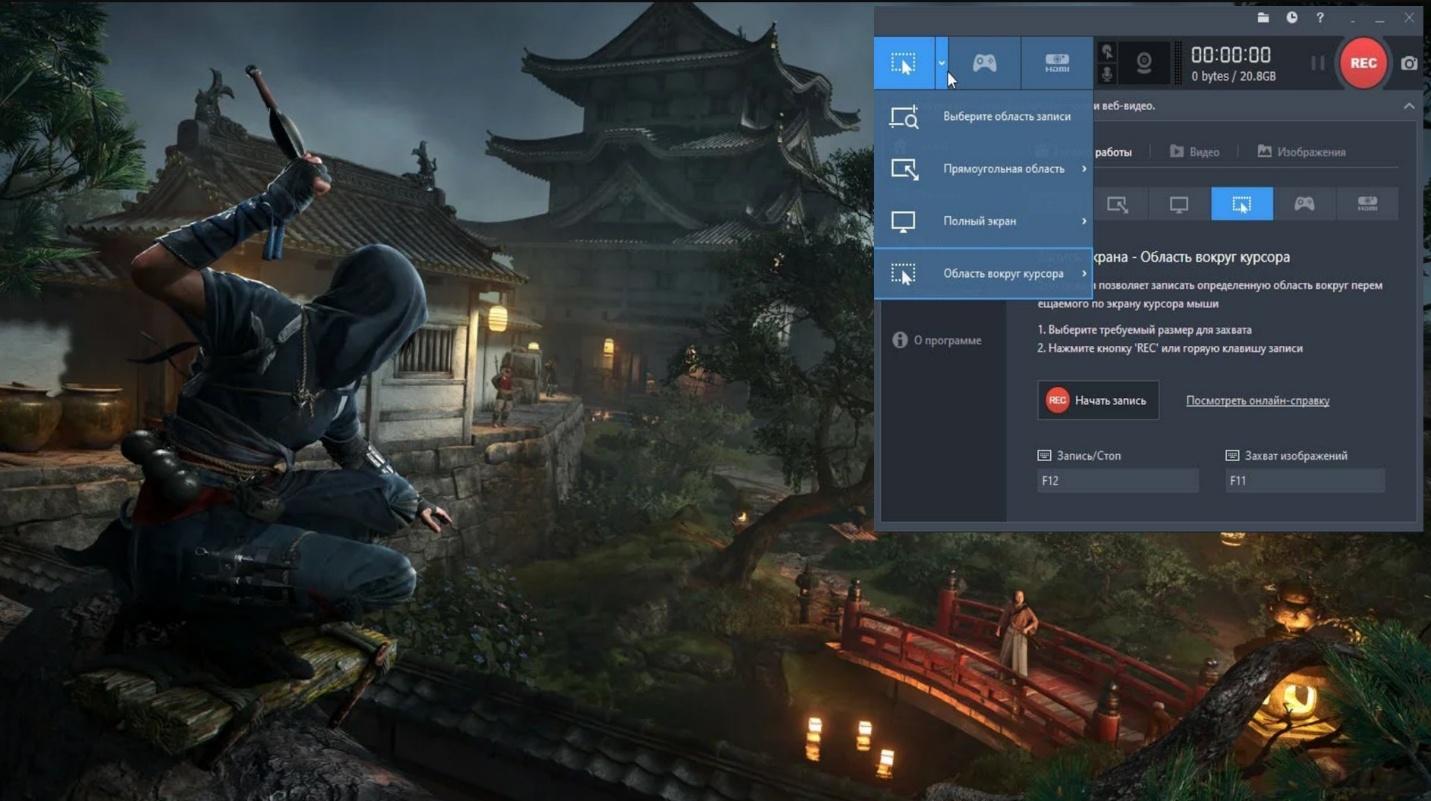
Task: Collapse the panel with the up chevron
Action: tap(1409, 106)
